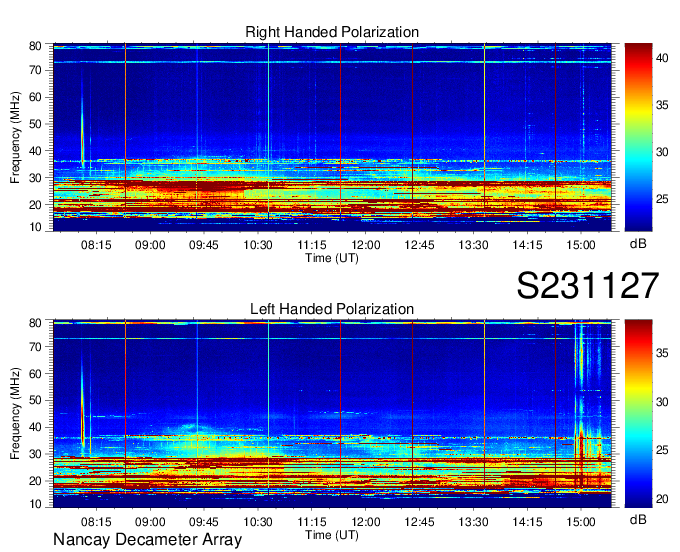Screen dimensions: 680x552
Task: Click the 11:15 tick label of Left Handed plot
Action: click(x=312, y=522)
